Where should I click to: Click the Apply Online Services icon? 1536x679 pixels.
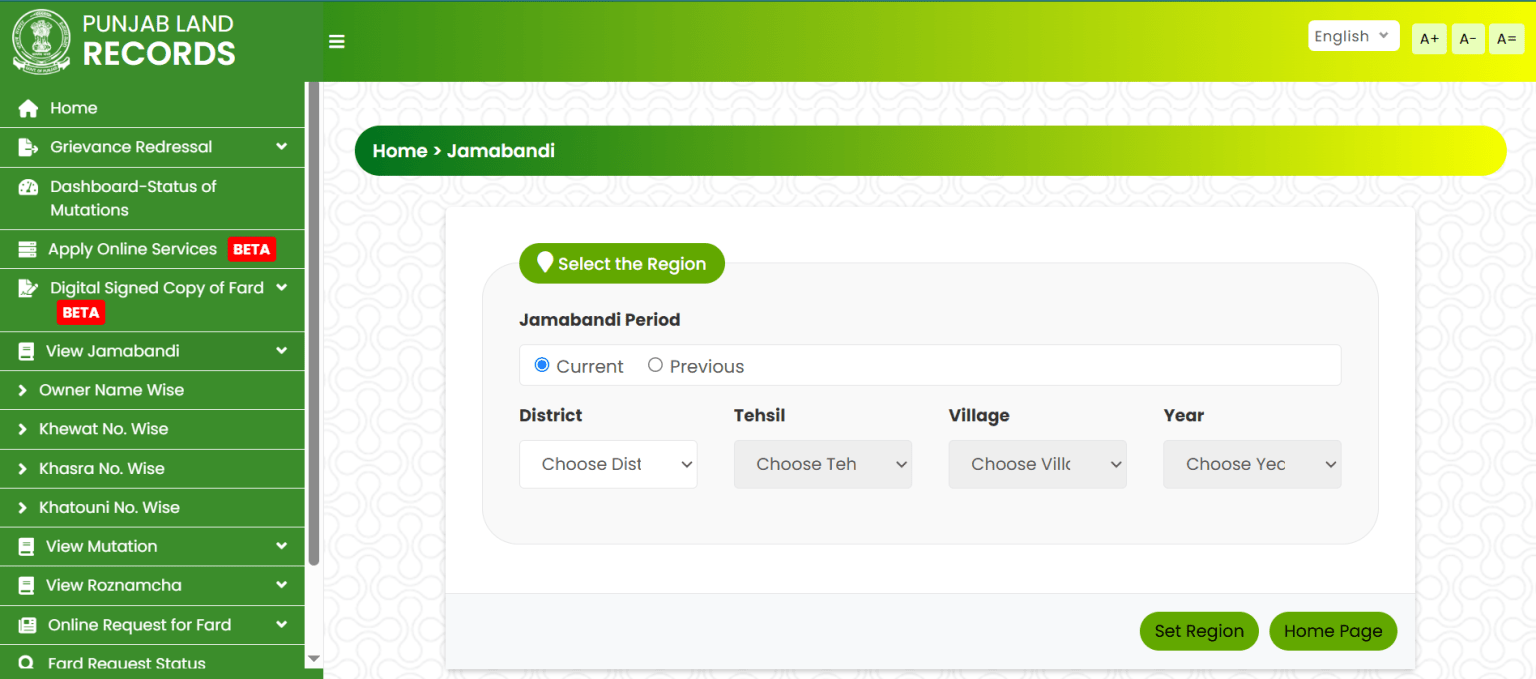click(x=28, y=249)
